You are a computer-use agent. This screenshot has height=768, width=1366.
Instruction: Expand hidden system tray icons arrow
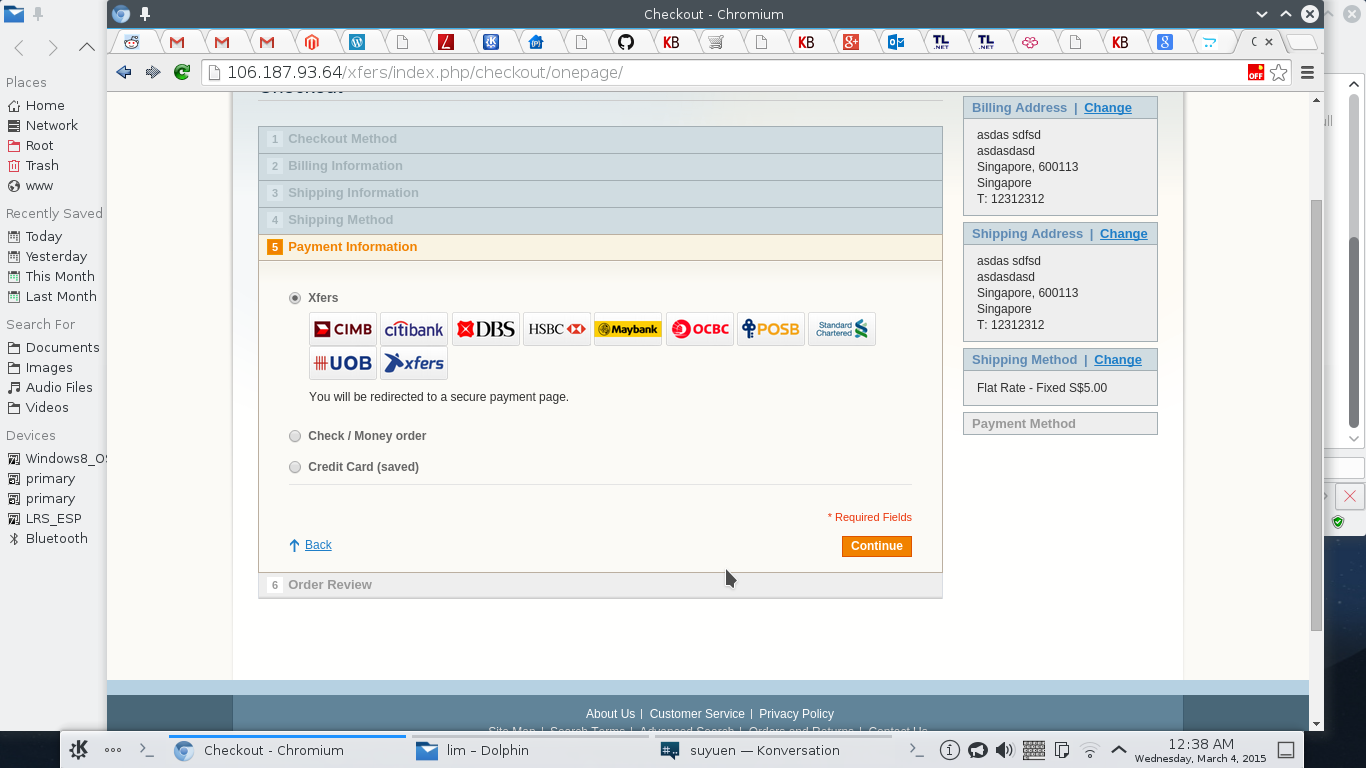[1119, 750]
